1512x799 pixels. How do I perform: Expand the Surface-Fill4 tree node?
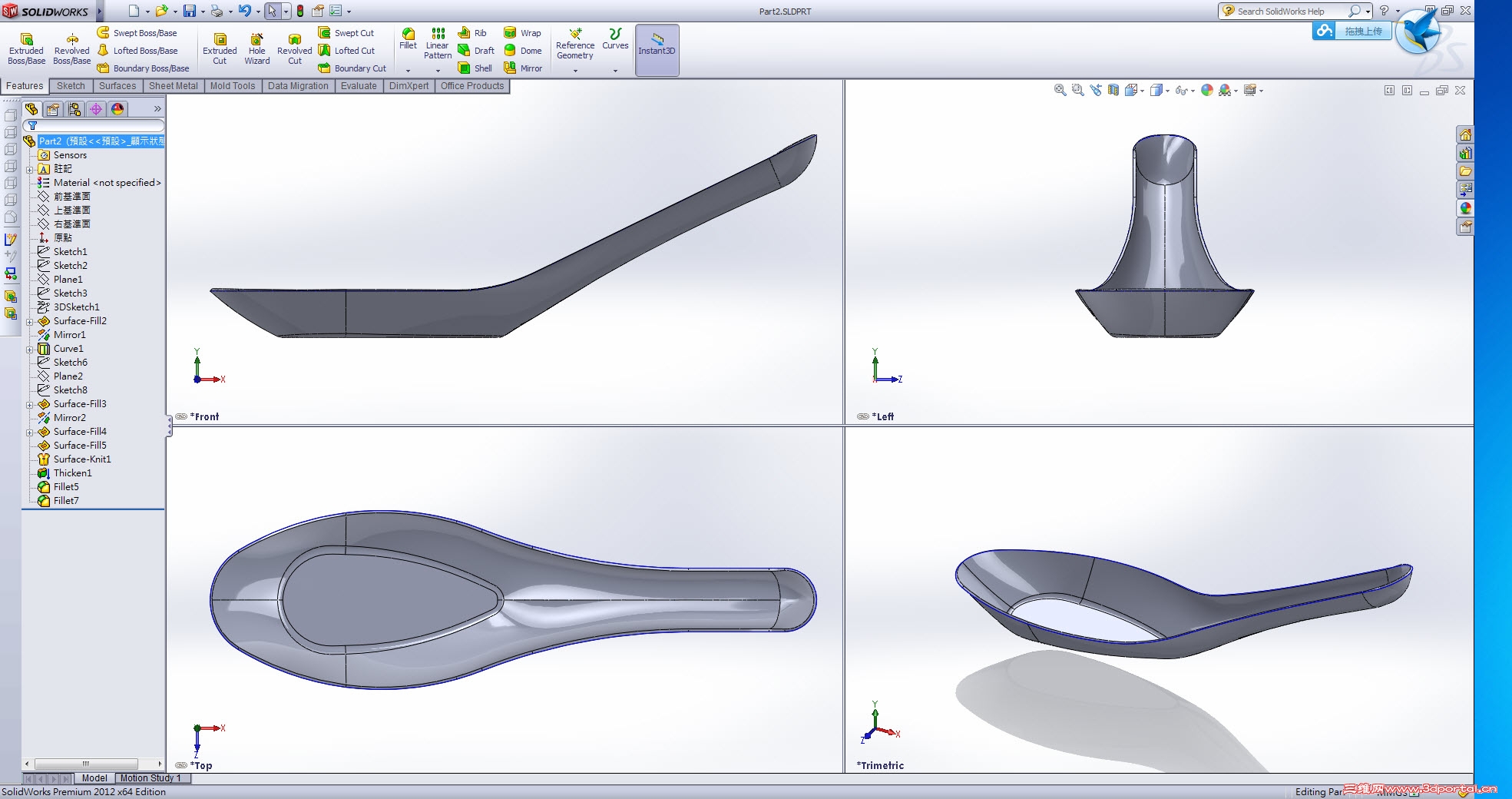[x=30, y=433]
